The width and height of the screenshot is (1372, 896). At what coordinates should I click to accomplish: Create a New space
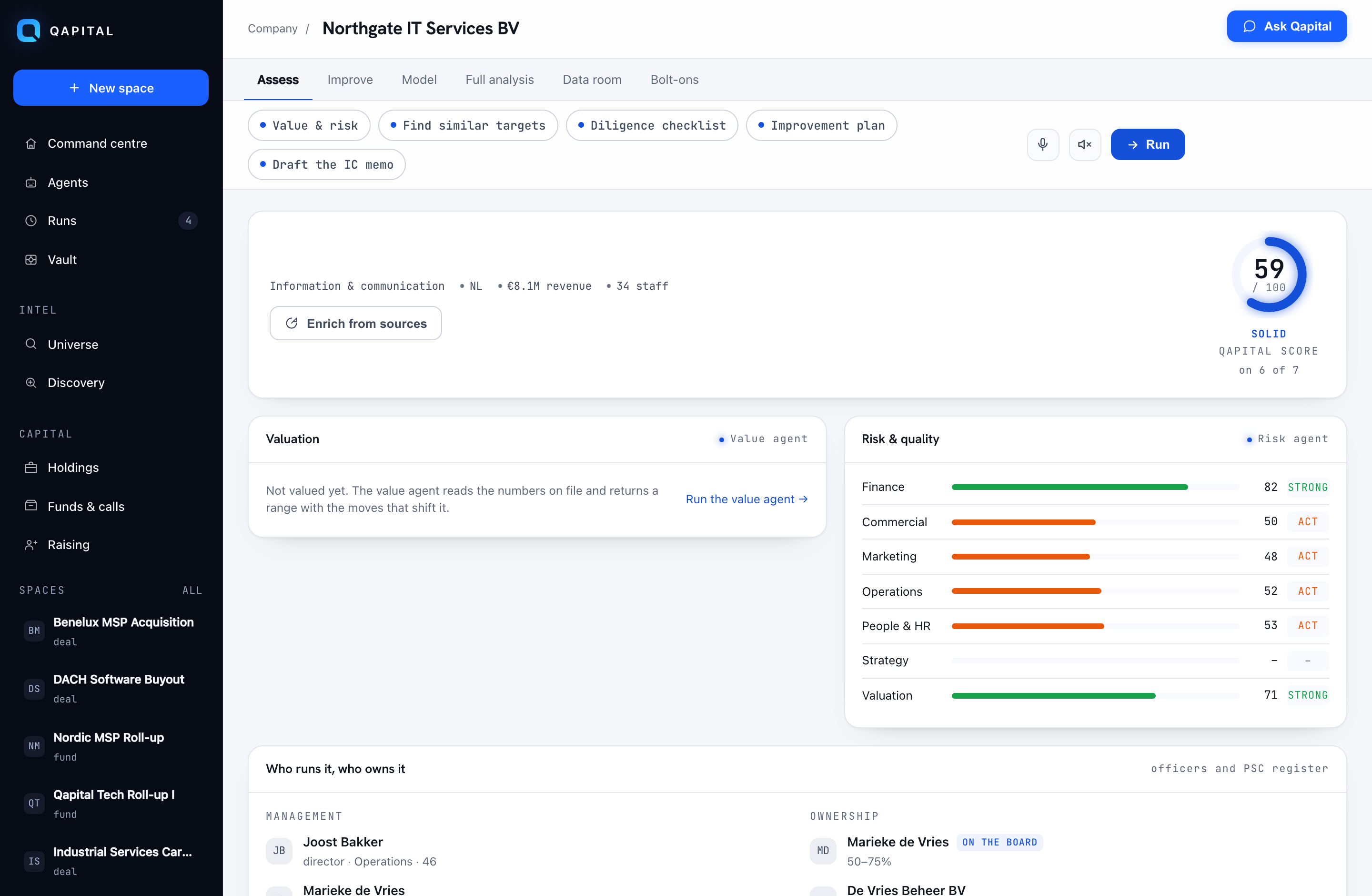pos(111,88)
